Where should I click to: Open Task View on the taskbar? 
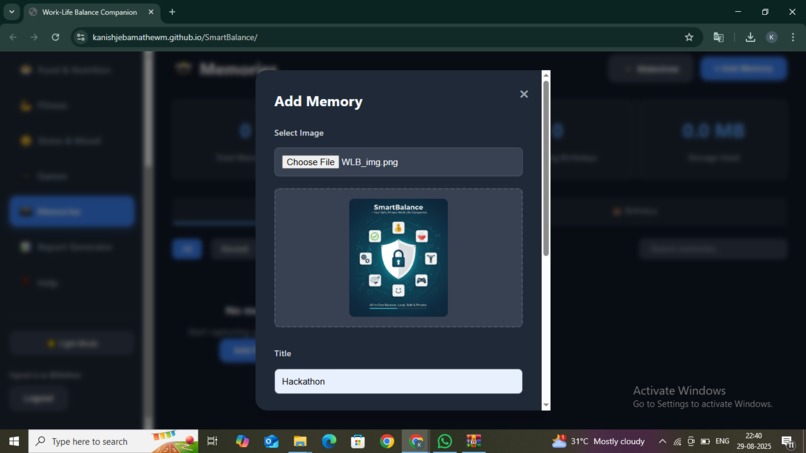tap(212, 441)
